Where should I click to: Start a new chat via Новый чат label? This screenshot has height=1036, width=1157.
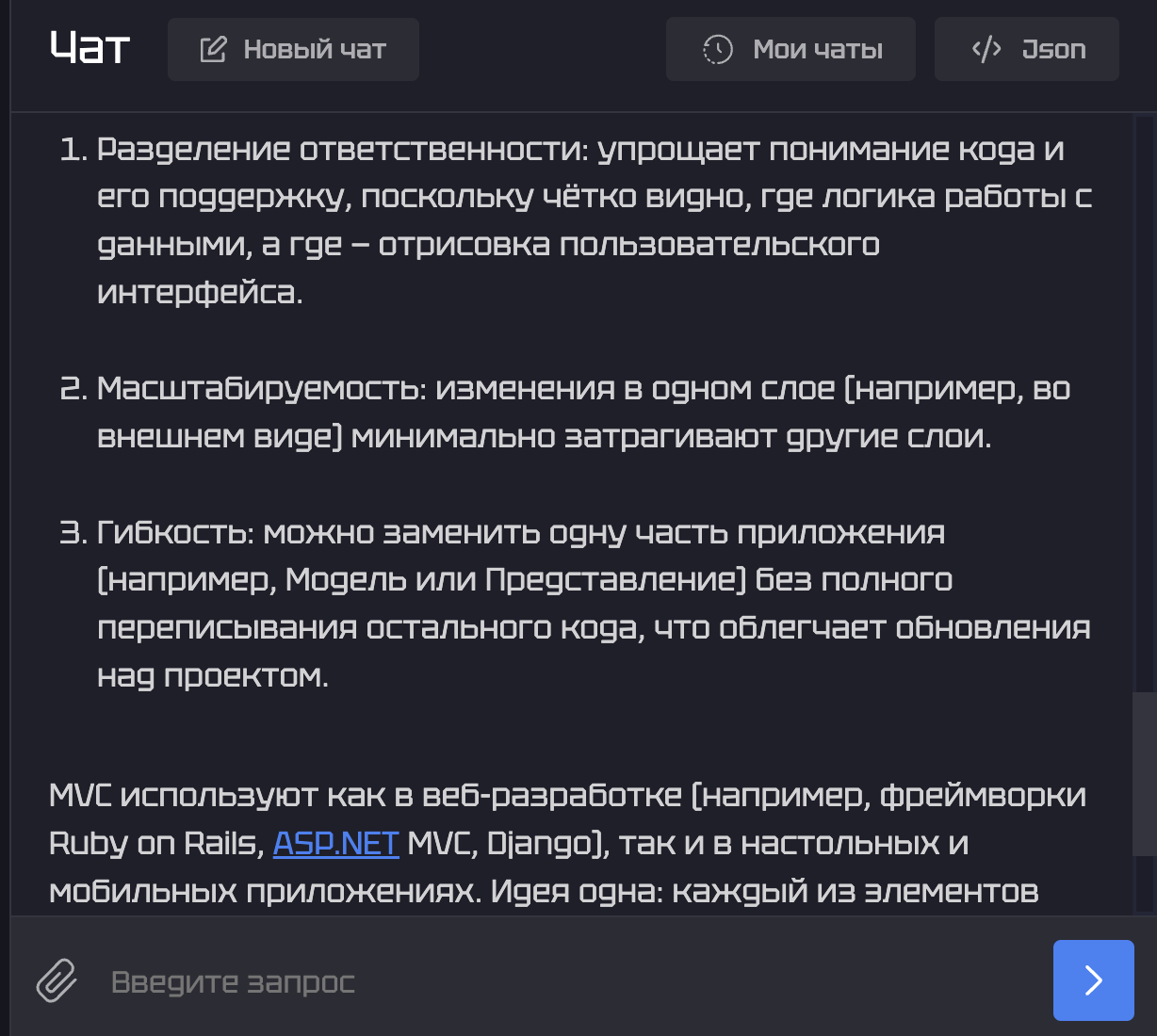(x=315, y=49)
